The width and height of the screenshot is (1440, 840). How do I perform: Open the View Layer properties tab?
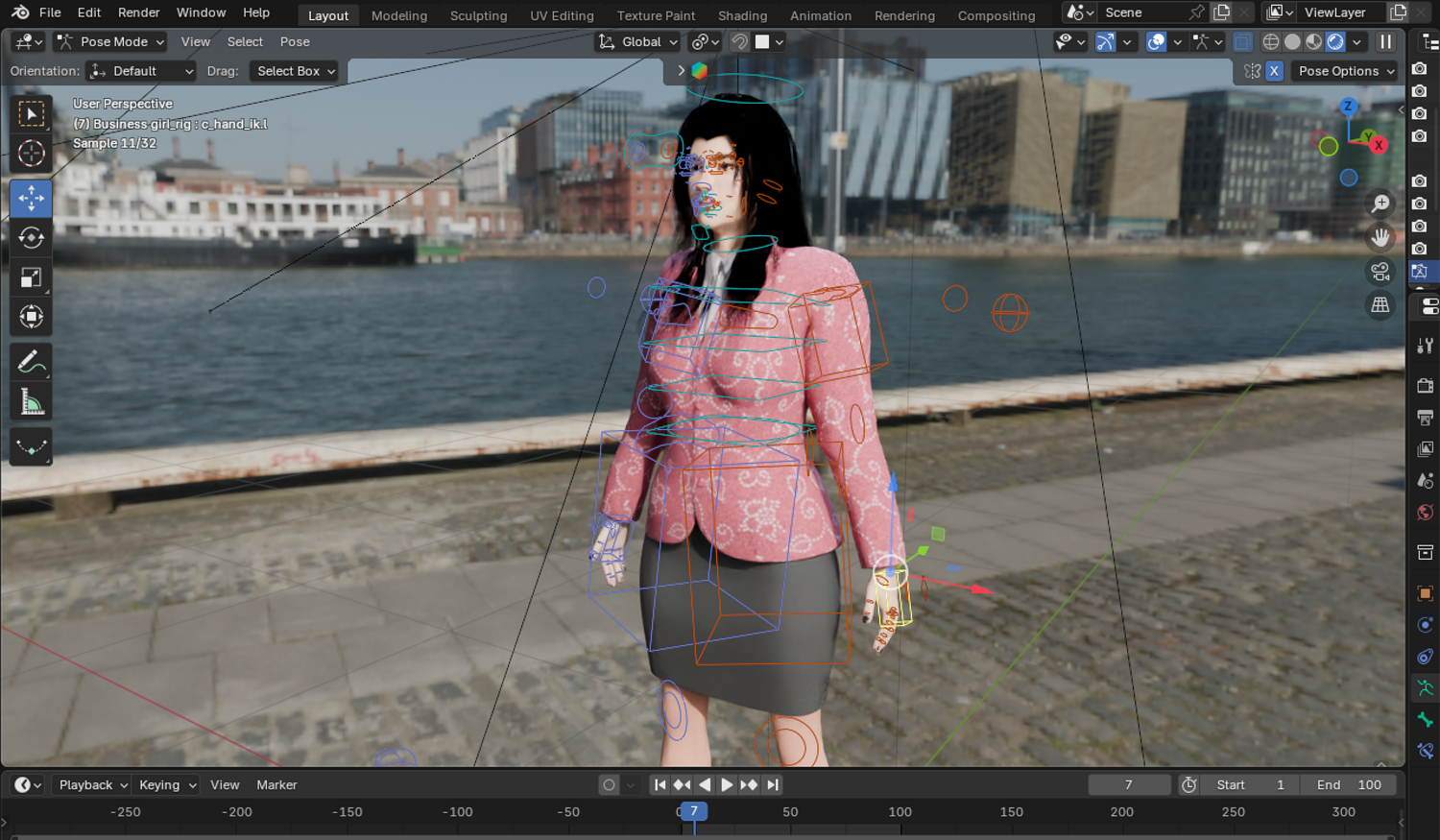(x=1426, y=449)
